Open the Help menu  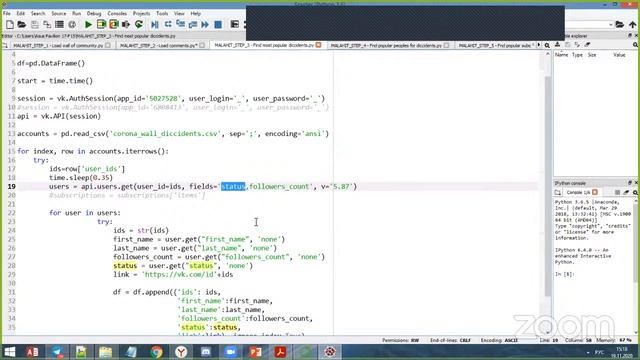[196, 13]
